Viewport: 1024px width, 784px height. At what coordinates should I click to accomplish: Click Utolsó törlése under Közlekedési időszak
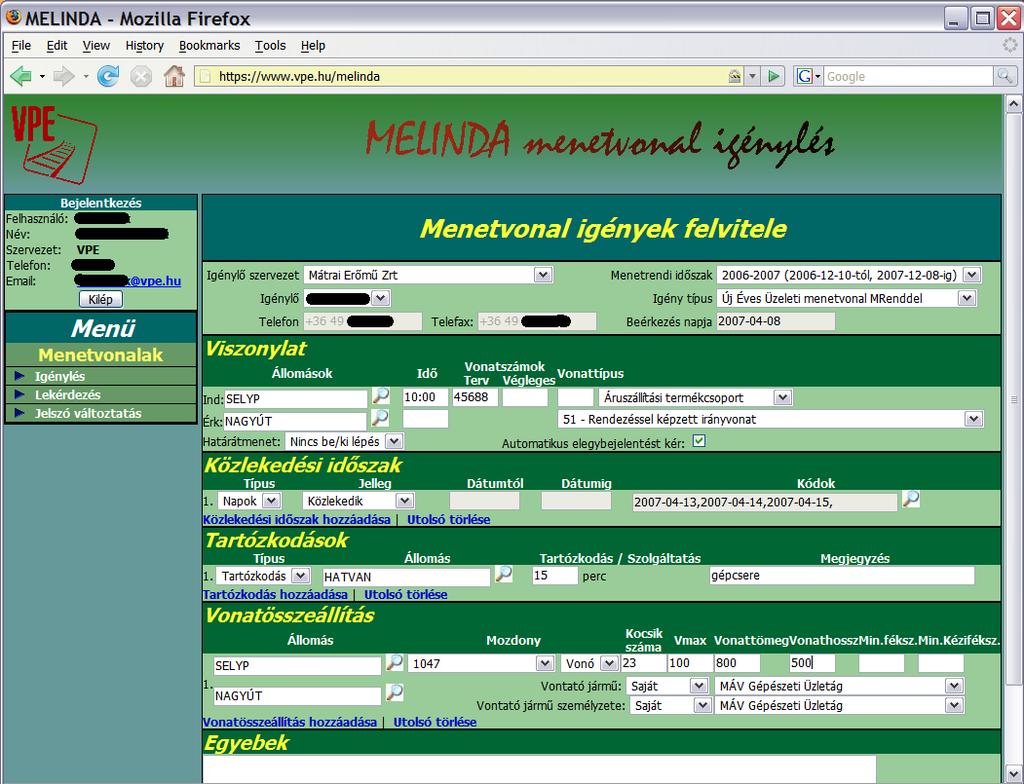(449, 520)
